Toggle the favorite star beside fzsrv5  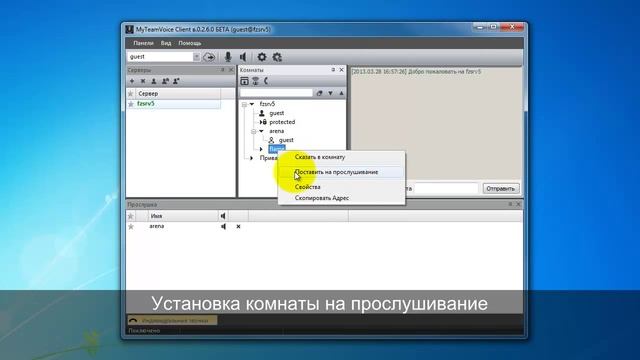131,104
